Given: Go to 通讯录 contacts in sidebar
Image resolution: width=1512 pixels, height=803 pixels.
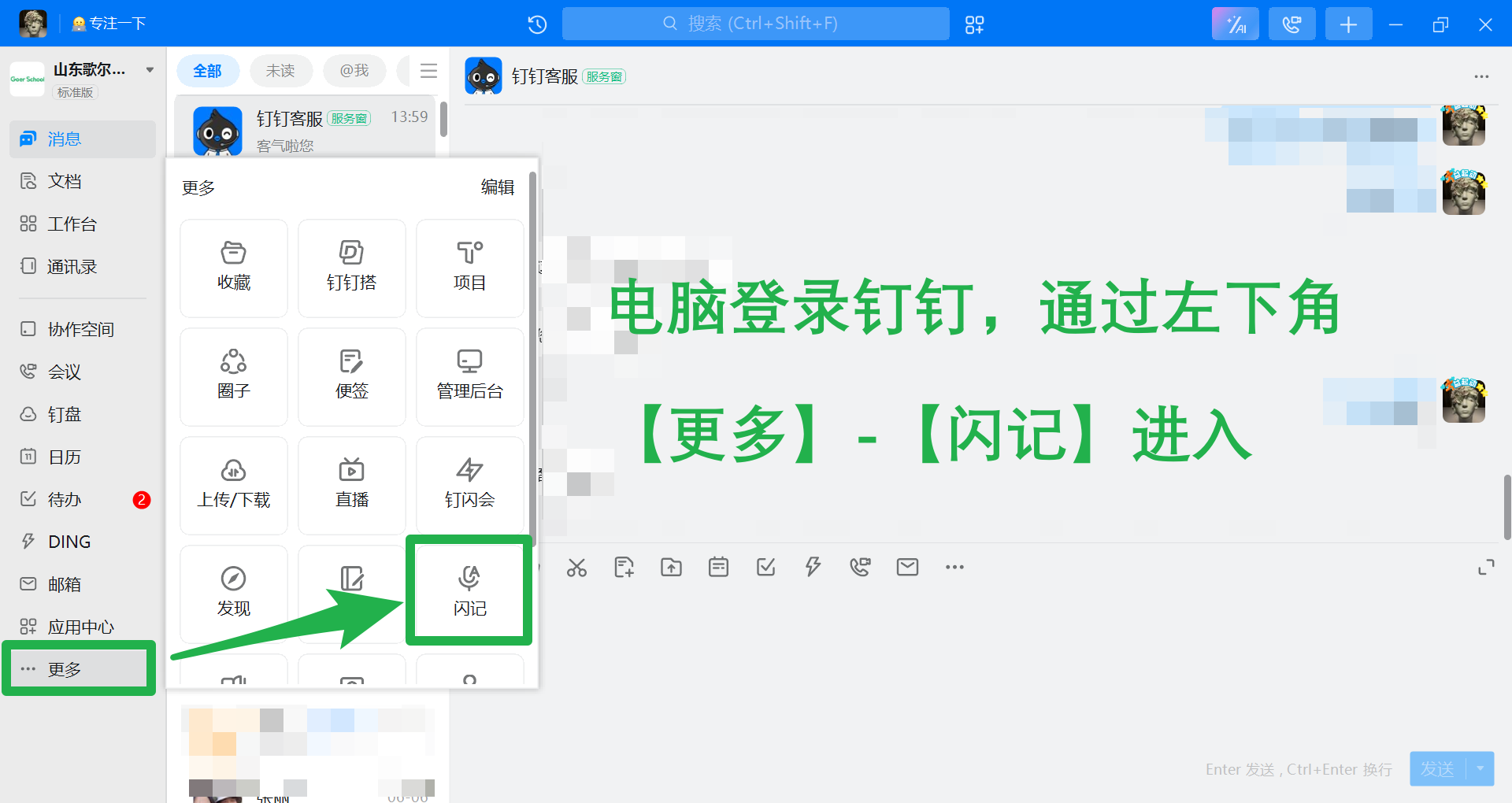Looking at the screenshot, I should tap(83, 267).
